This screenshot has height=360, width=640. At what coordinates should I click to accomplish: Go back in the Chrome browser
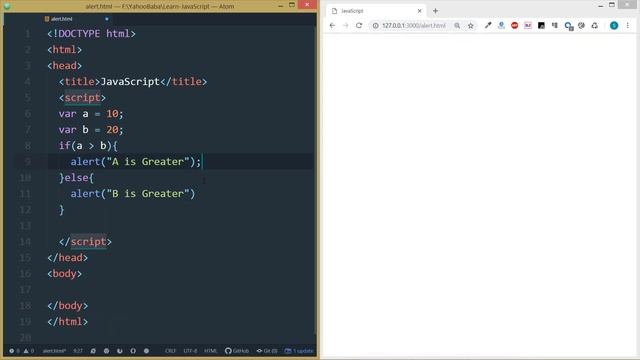332,25
